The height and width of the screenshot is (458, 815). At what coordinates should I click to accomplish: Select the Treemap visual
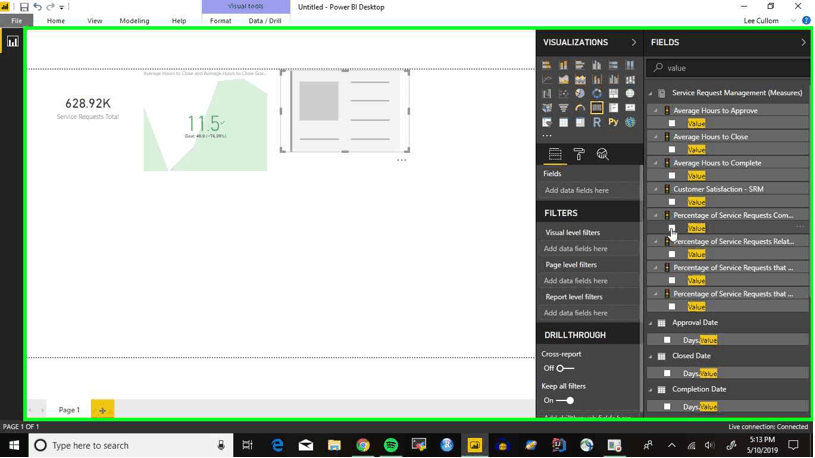613,94
